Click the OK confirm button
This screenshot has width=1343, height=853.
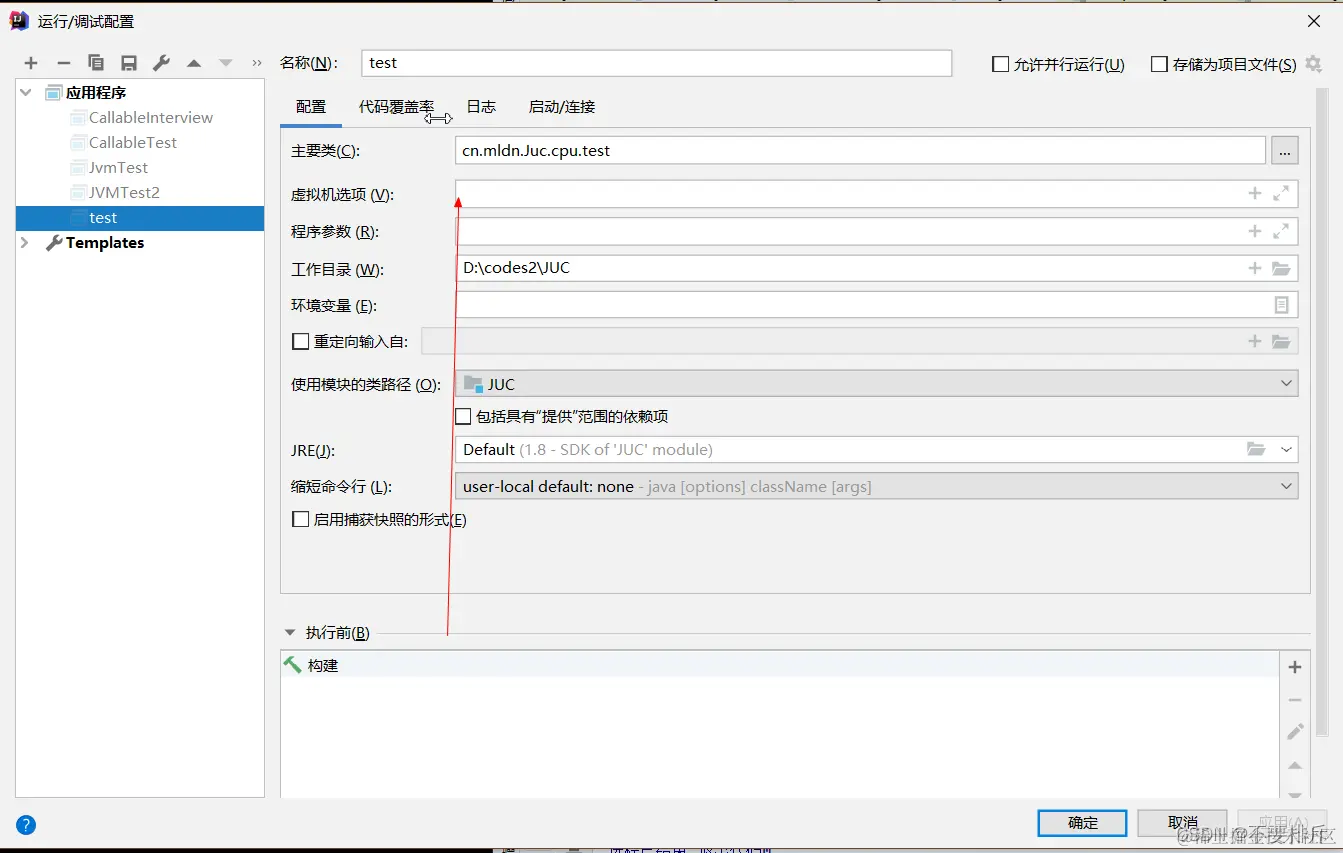pyautogui.click(x=1082, y=823)
